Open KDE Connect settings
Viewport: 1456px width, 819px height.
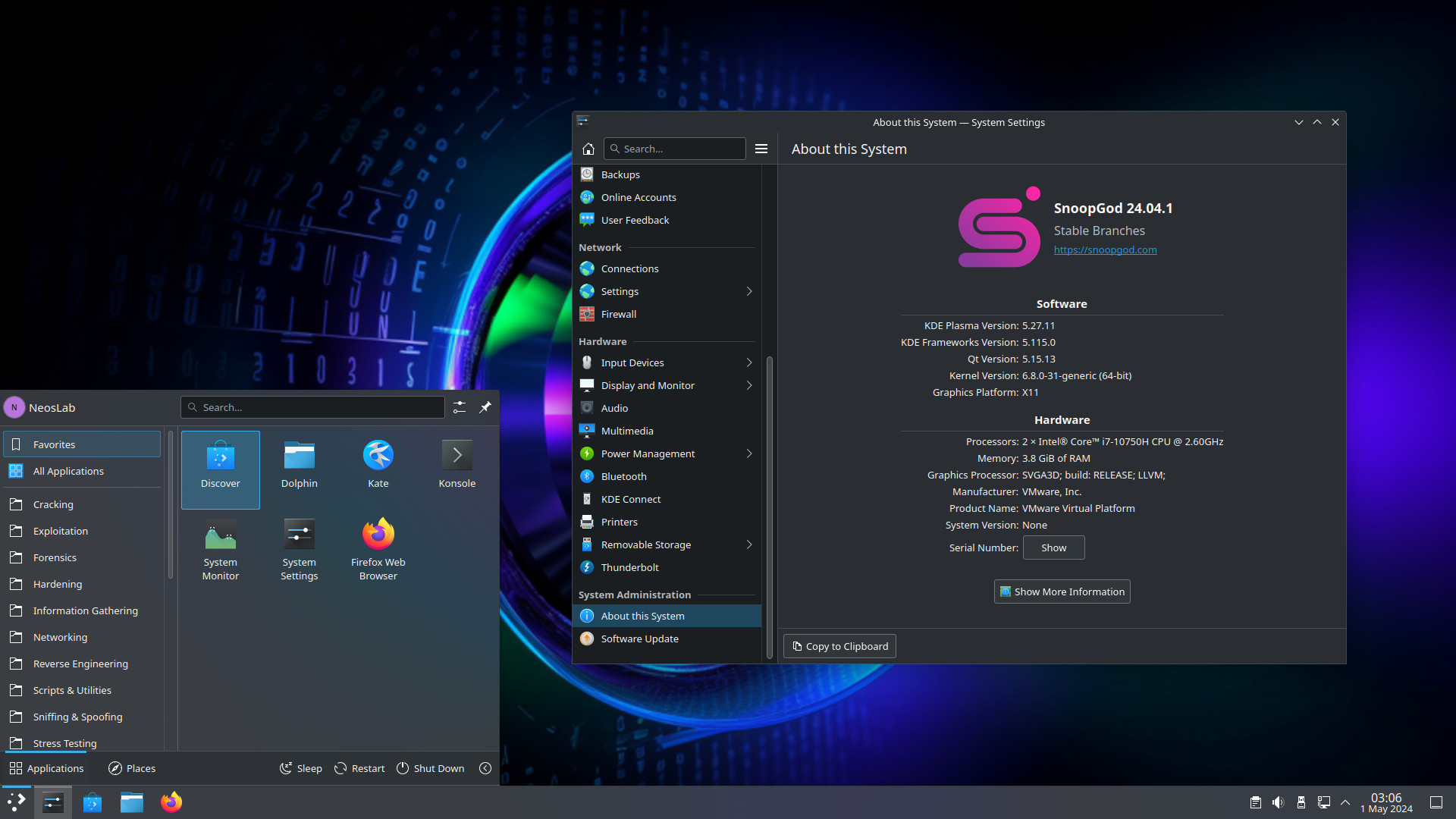667,499
